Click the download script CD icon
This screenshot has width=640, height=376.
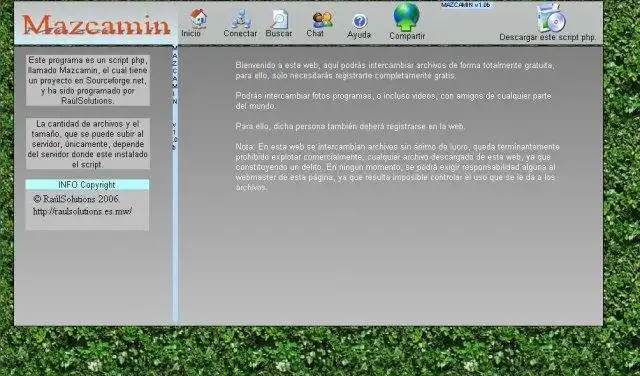[x=551, y=18]
